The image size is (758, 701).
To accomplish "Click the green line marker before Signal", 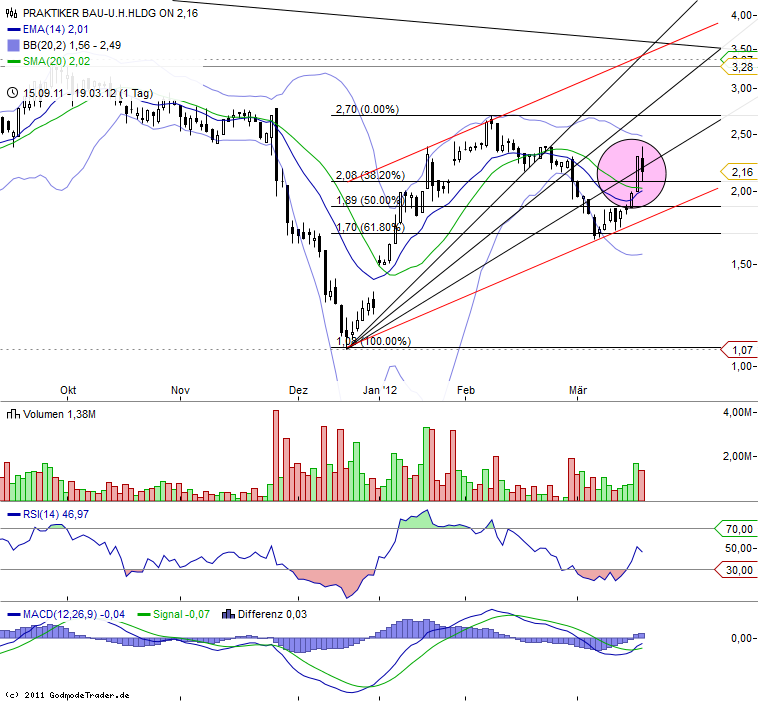I will [144, 614].
